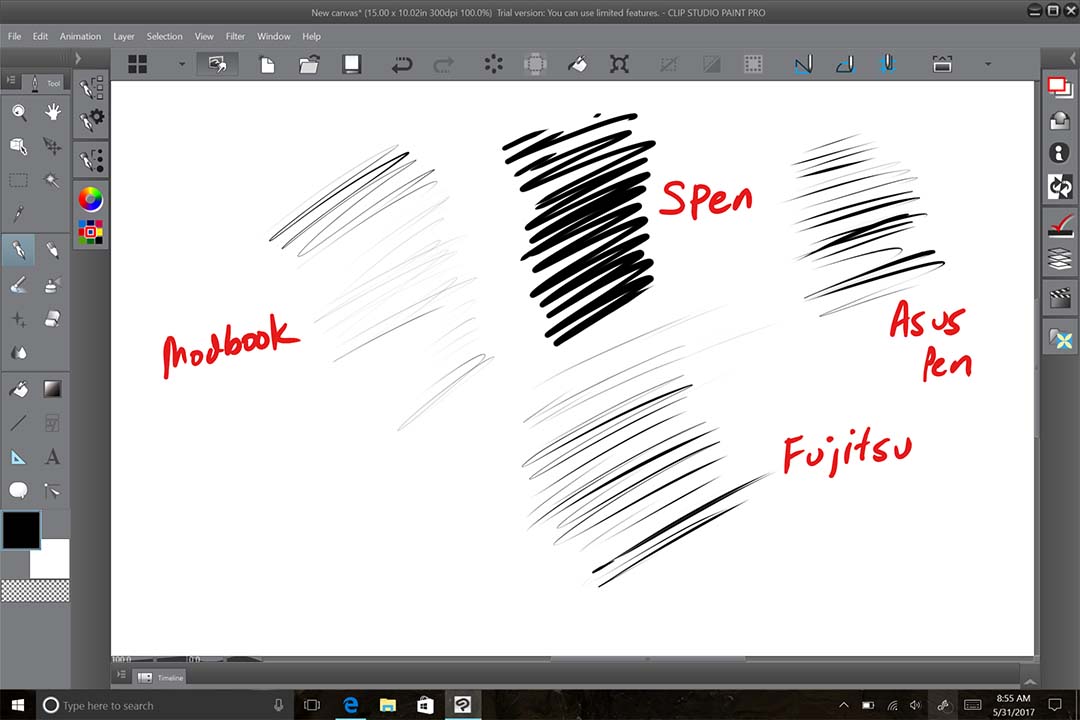This screenshot has height=720, width=1080.
Task: Select the Ruler triangle tool
Action: pyautogui.click(x=19, y=457)
